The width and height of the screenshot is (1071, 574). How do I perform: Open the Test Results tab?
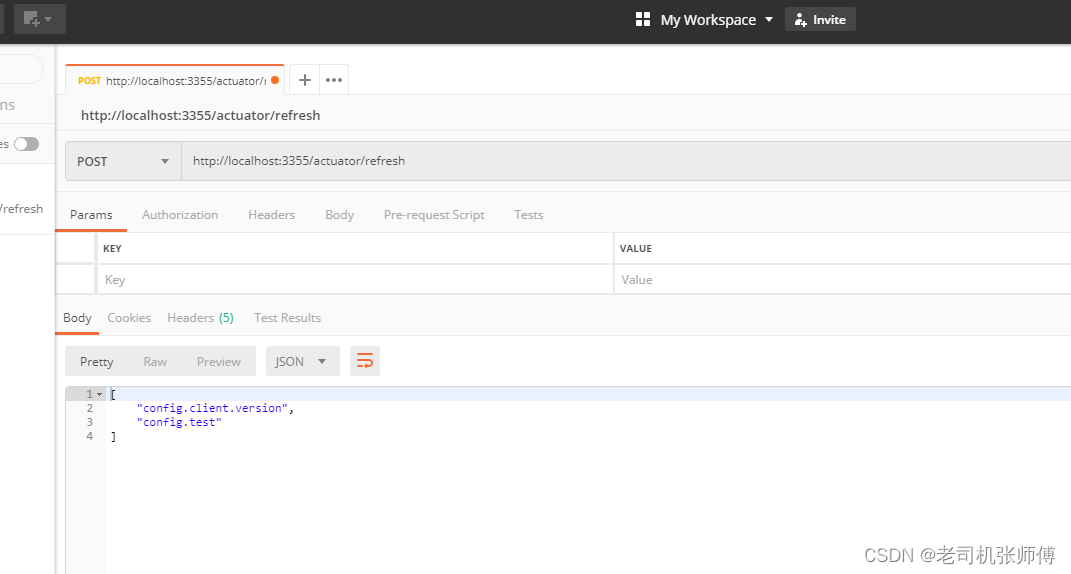(x=287, y=318)
